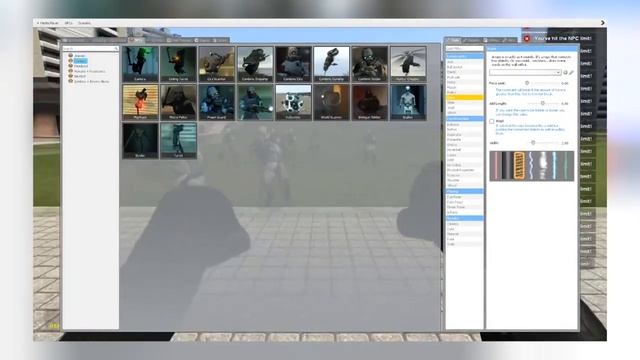Click the arrow at top-right of menu bar
Screen dimensions: 640x360
[602, 23]
